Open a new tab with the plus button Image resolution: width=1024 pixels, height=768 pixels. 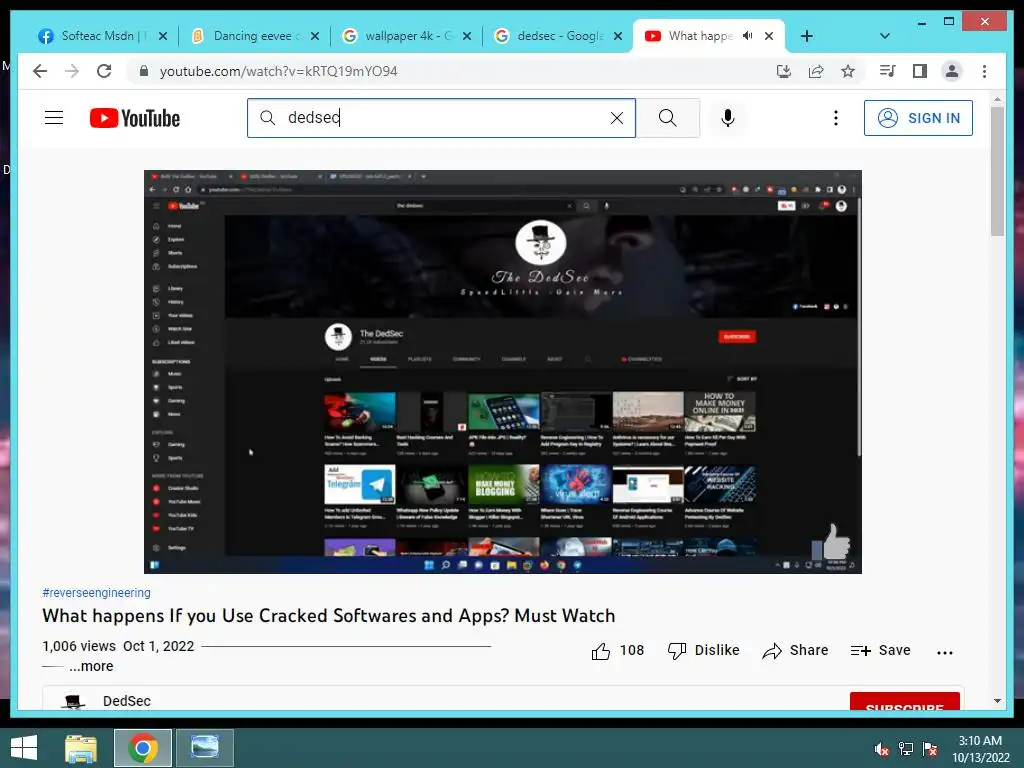(x=807, y=36)
